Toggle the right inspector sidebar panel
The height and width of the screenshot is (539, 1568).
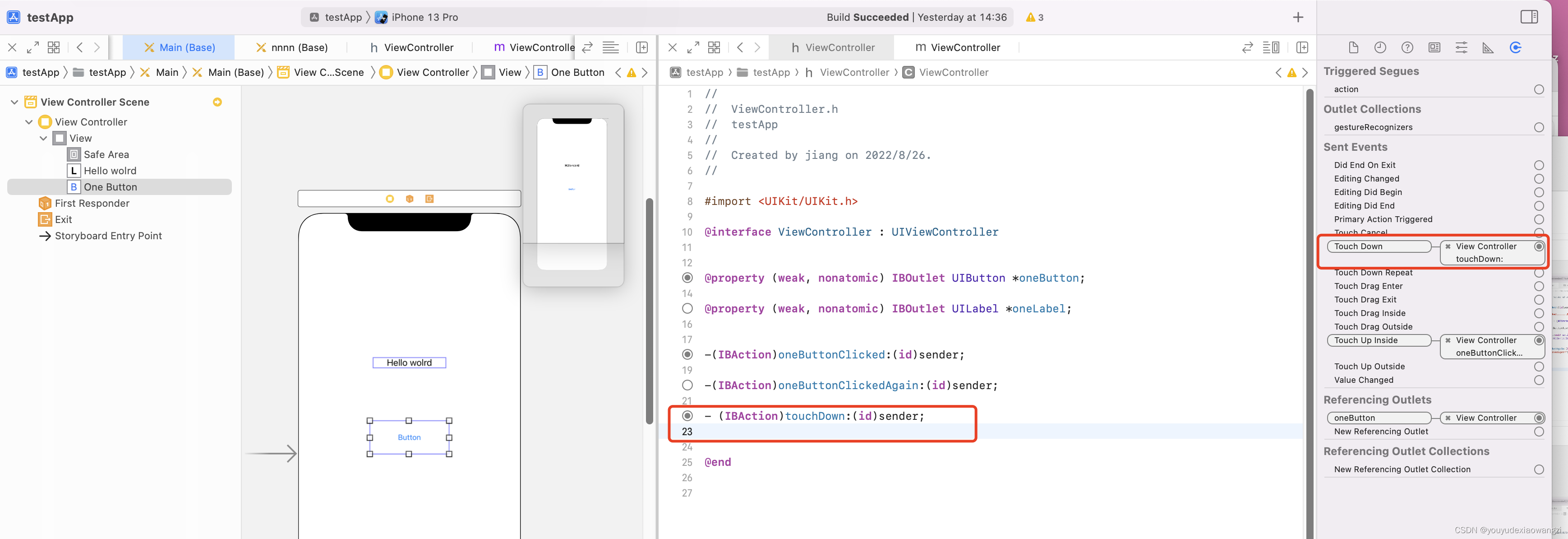1528,17
